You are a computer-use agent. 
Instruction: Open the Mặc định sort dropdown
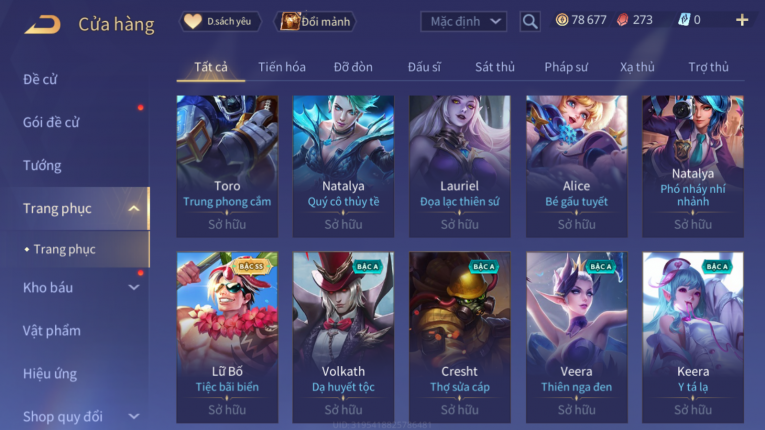(x=463, y=21)
